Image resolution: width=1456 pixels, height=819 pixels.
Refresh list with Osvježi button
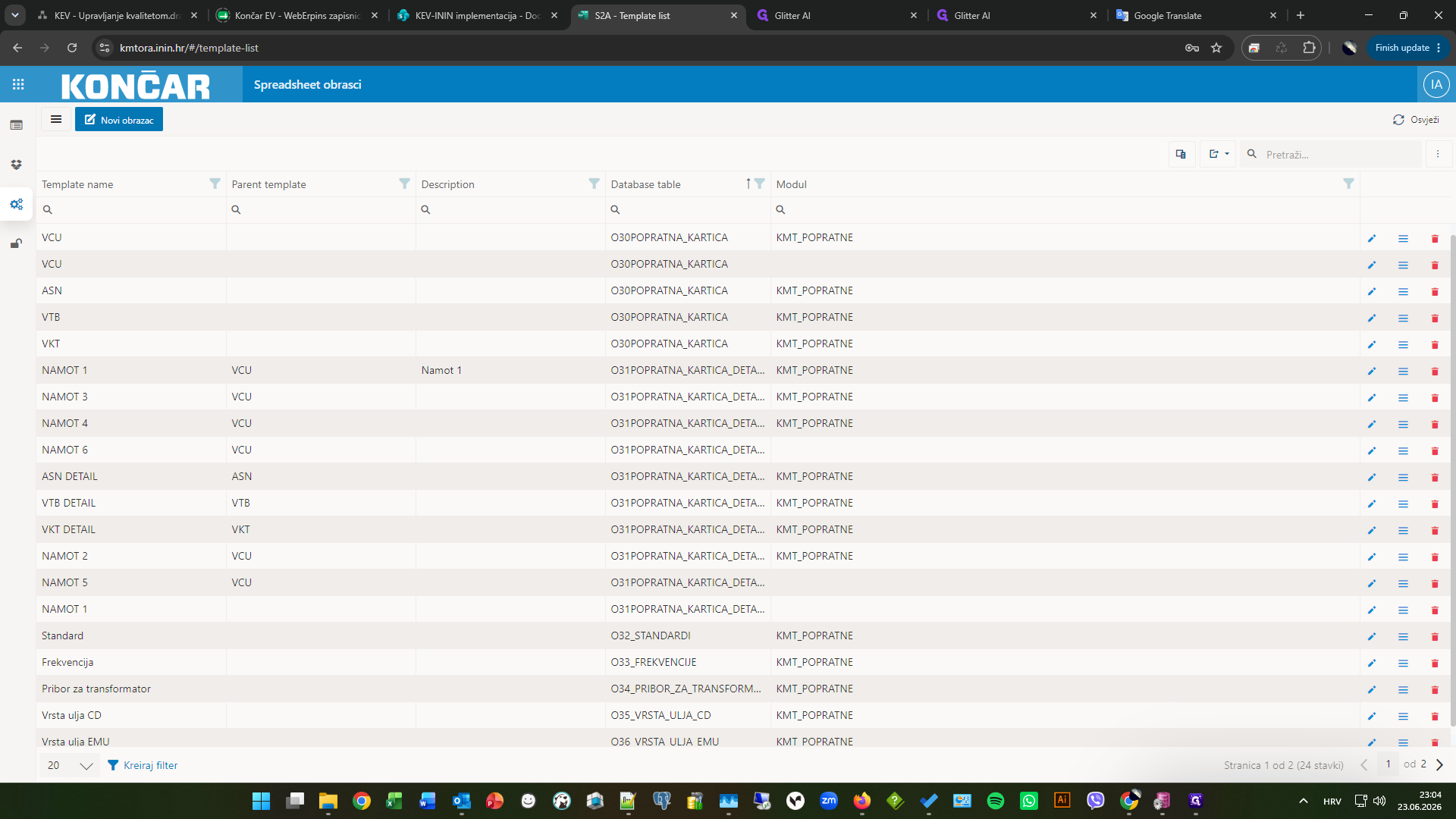1416,119
